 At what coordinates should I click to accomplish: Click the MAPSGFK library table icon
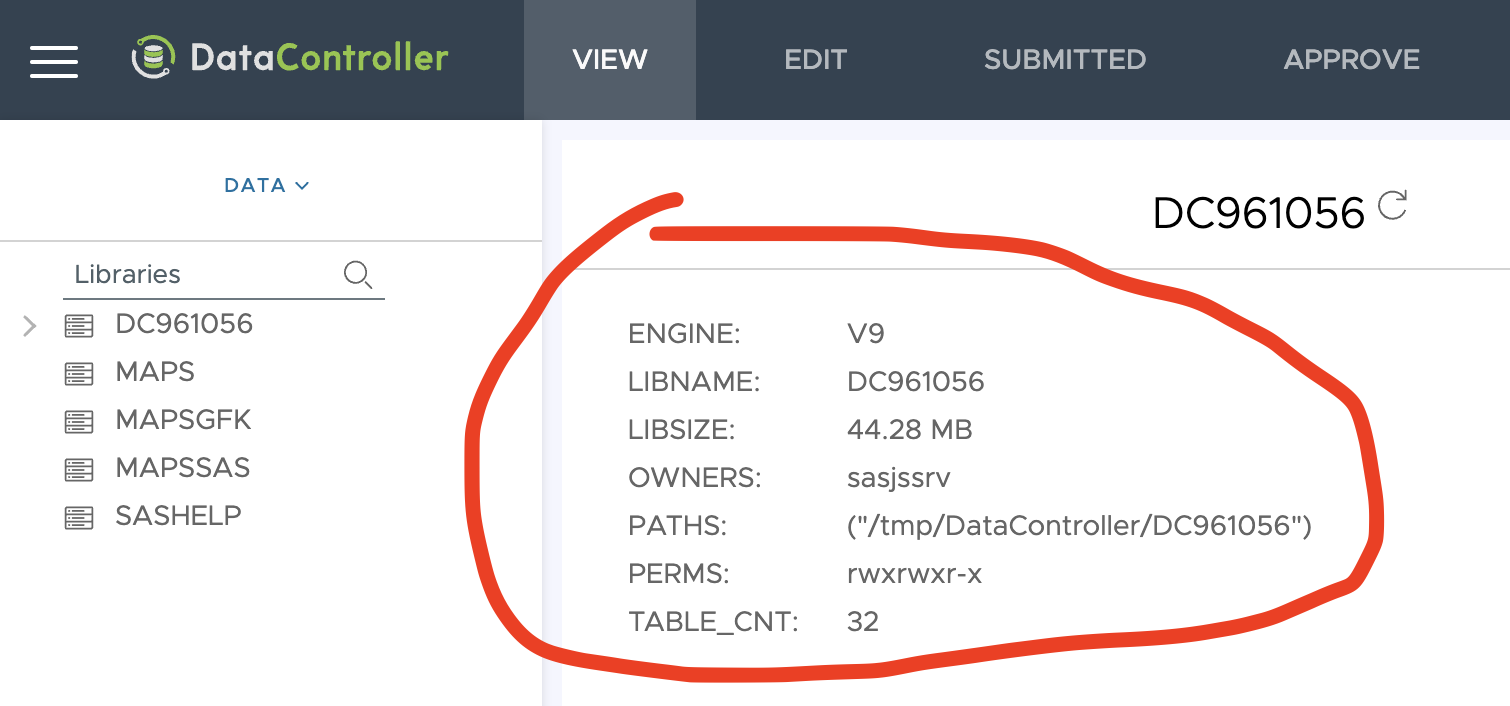(x=78, y=421)
